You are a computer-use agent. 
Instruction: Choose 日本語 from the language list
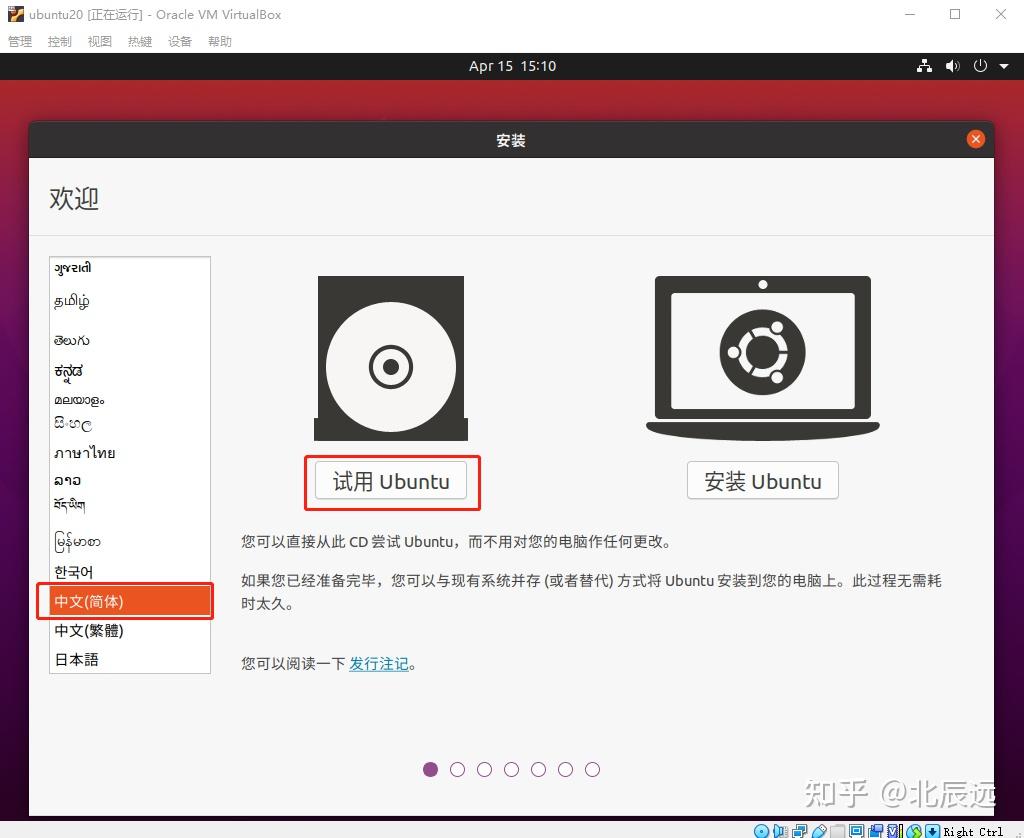click(x=130, y=659)
